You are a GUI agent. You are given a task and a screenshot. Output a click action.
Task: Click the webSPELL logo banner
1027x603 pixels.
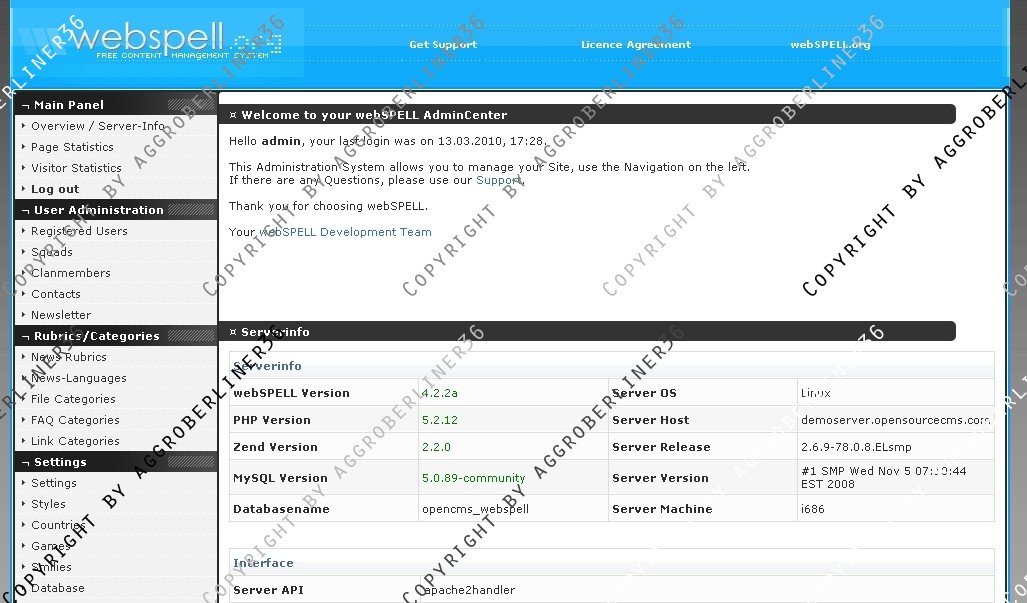click(157, 43)
